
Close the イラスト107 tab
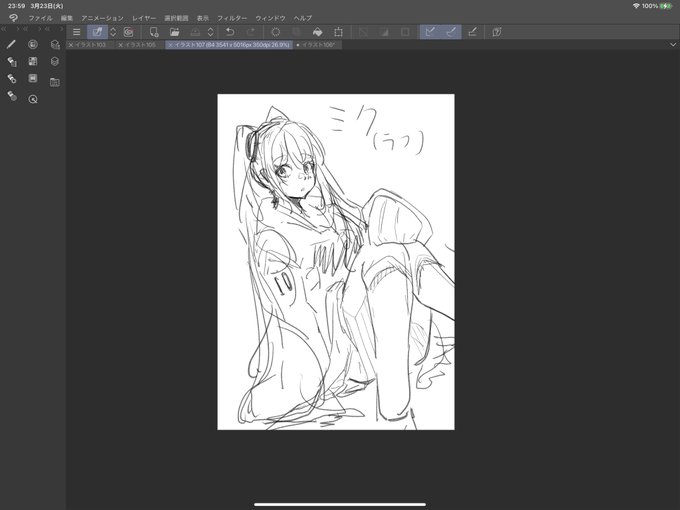[170, 45]
